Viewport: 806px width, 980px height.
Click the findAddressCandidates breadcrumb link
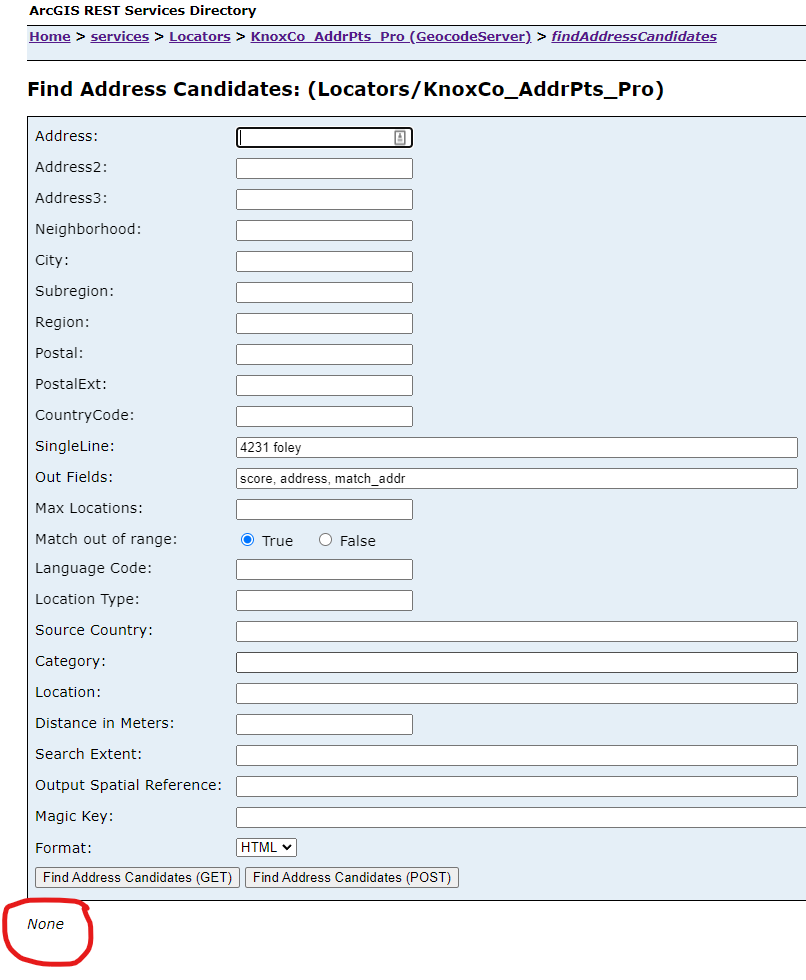634,36
